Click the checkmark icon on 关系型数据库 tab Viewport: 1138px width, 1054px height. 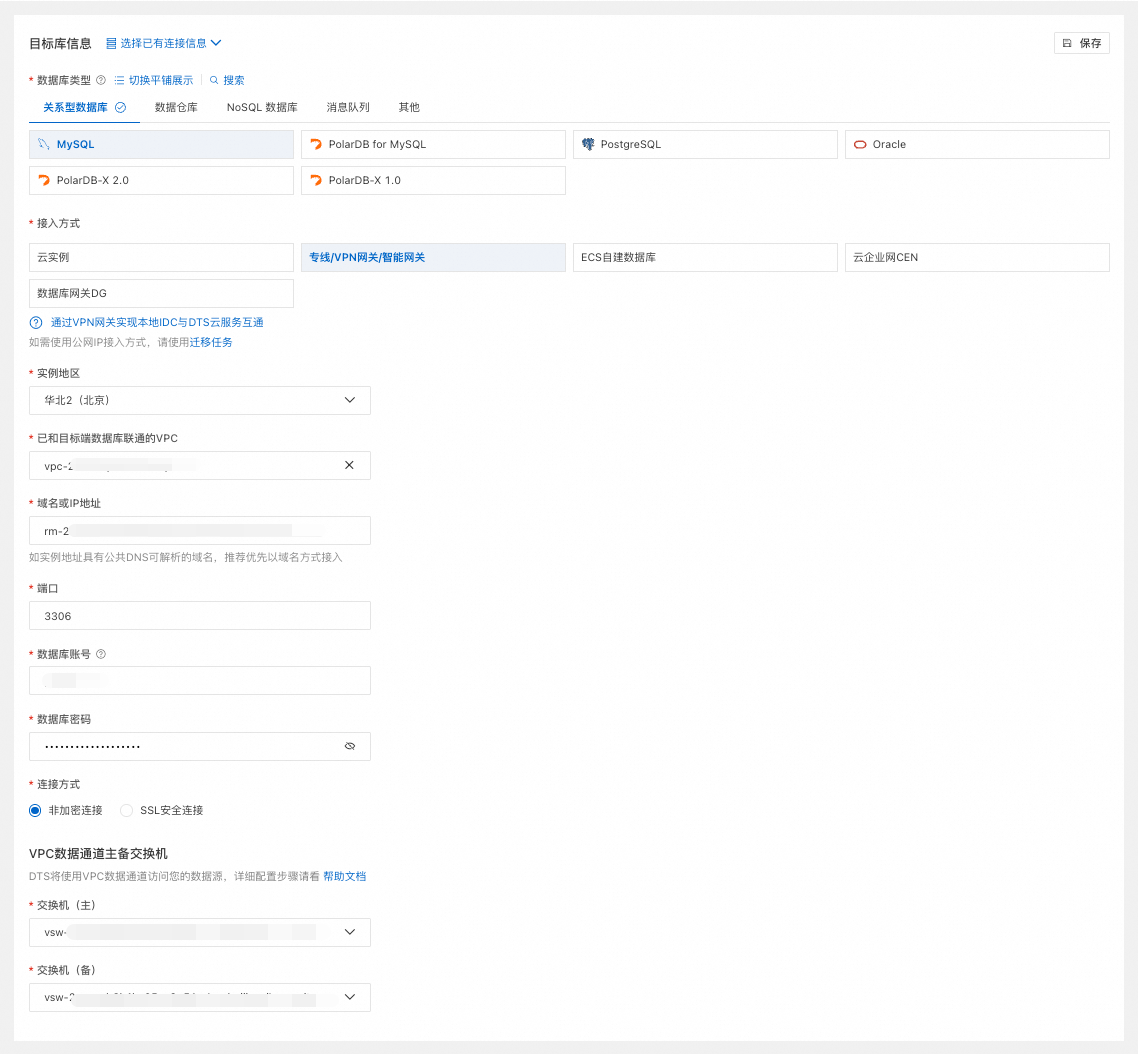(x=120, y=107)
